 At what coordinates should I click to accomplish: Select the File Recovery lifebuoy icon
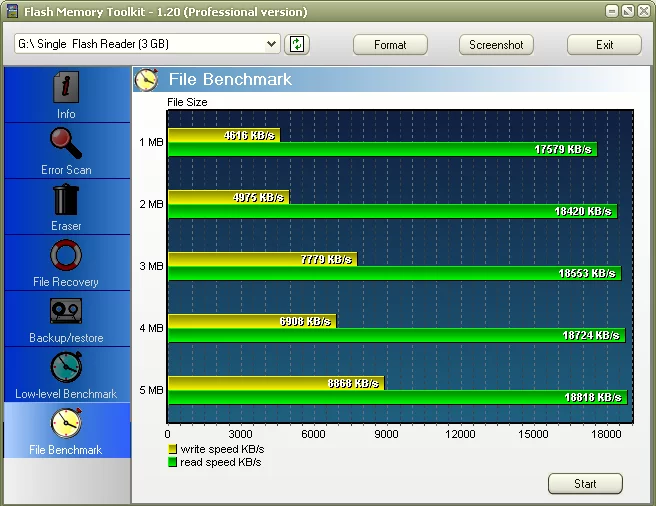tap(66, 255)
